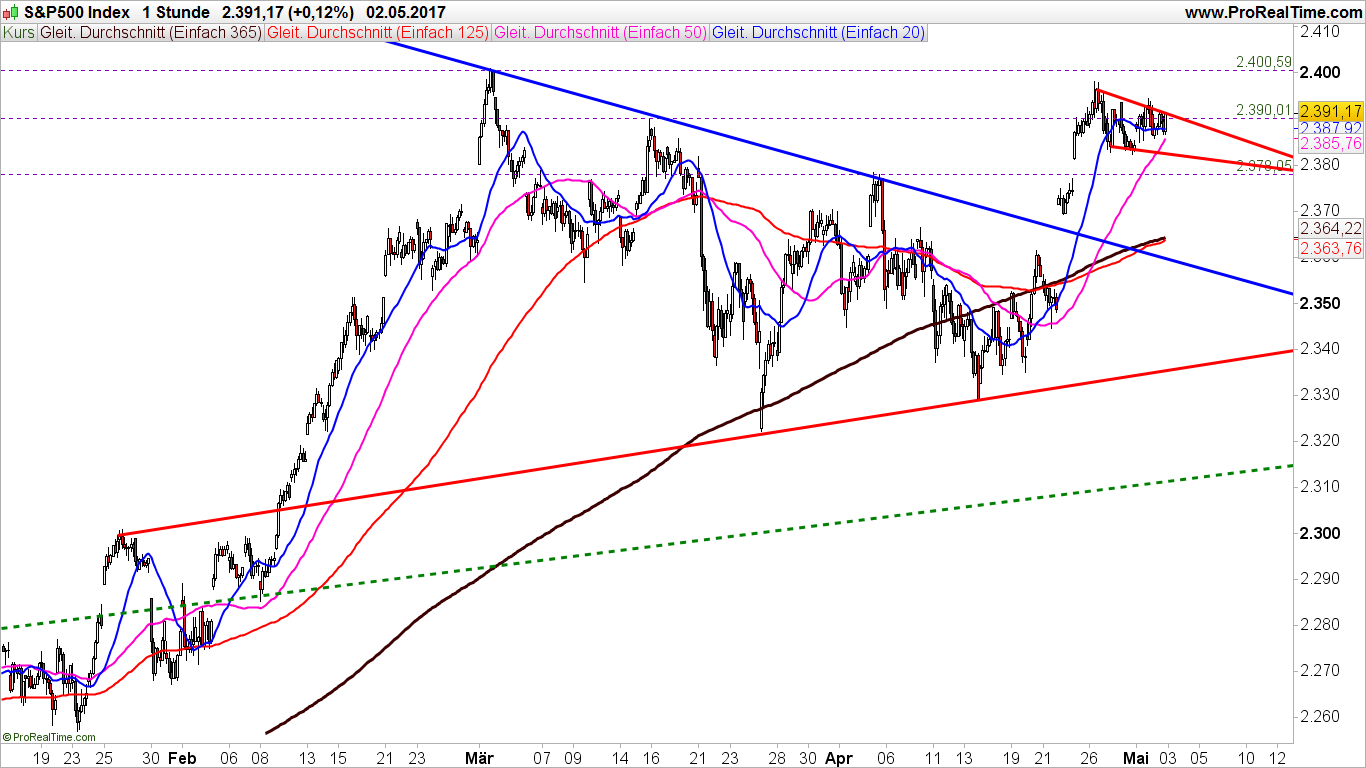This screenshot has height=768, width=1366.
Task: Click the magenta average value tag 2.385,76
Action: click(1332, 143)
